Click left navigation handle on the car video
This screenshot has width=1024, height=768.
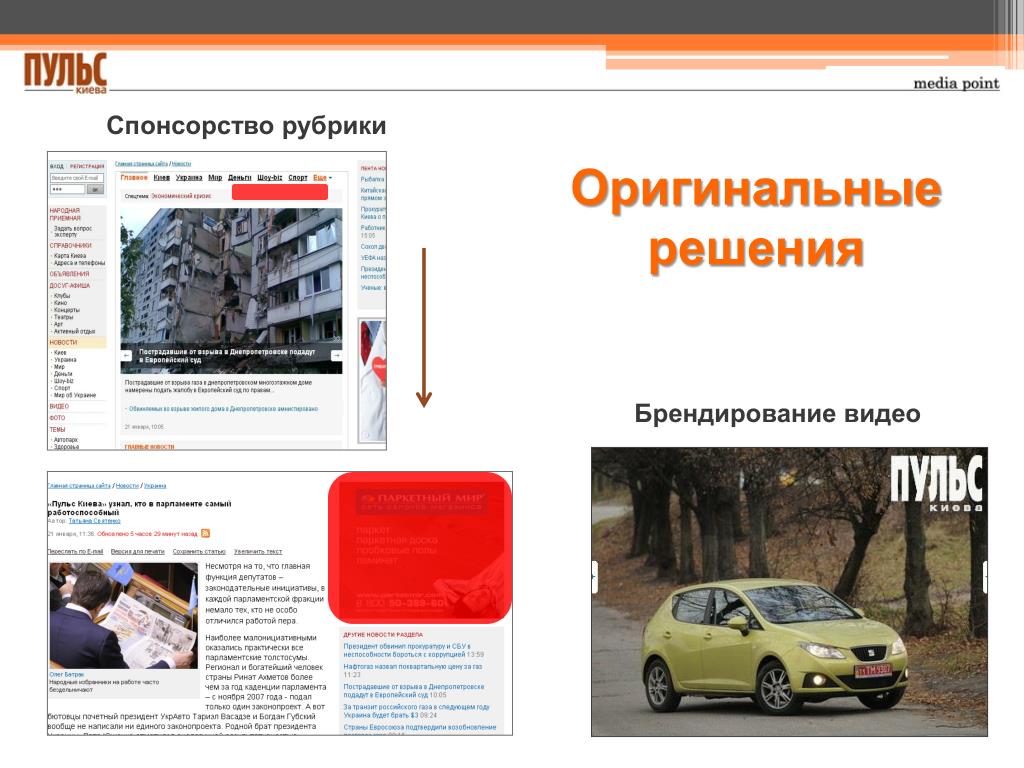pos(594,577)
